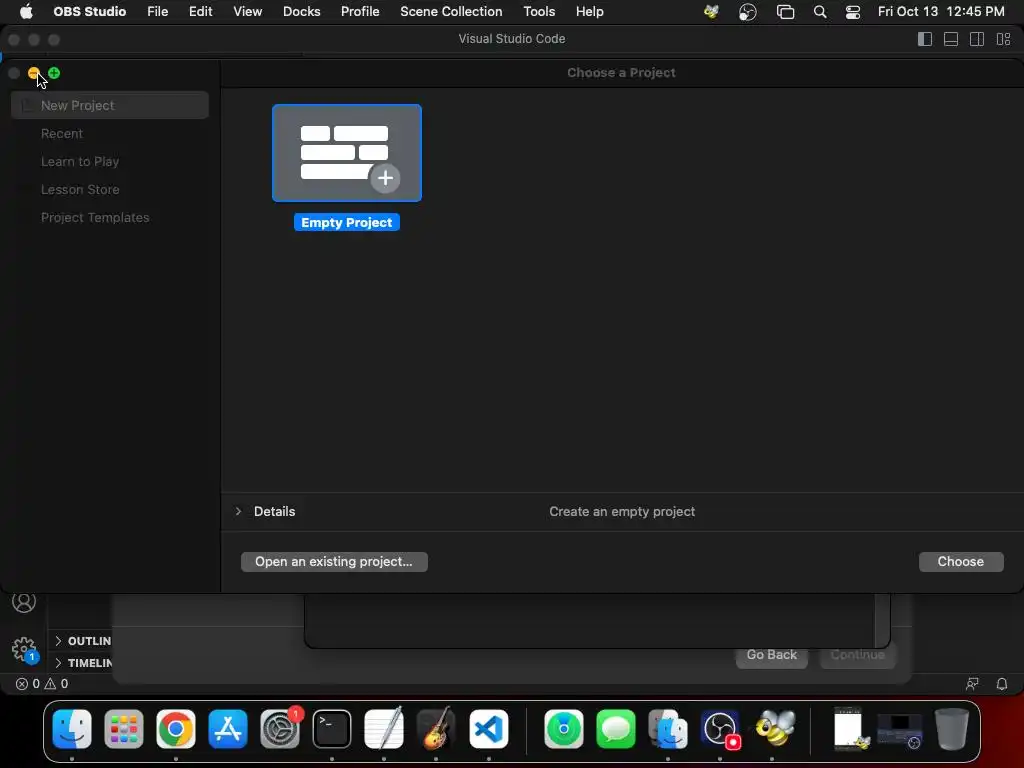Minimize the Choose a Project window
Image resolution: width=1024 pixels, height=768 pixels.
(34, 73)
